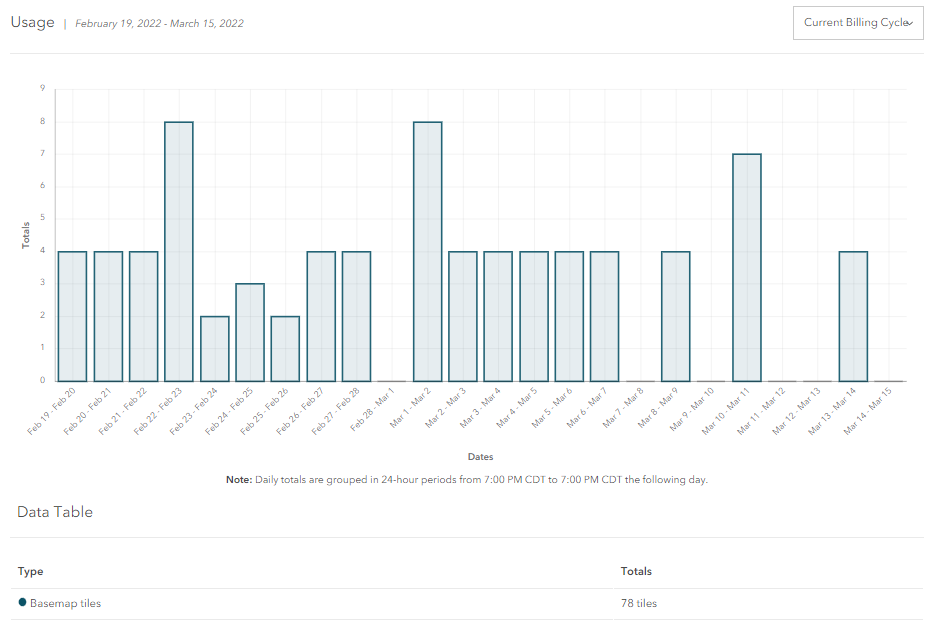Screen dimensions: 933x632
Task: Click the Feb 19 - Feb 20 bar
Action: (73, 316)
